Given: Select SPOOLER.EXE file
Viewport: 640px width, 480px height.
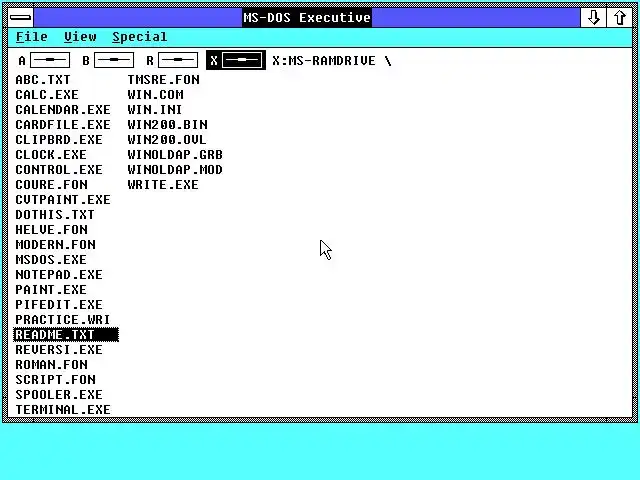Looking at the screenshot, I should [x=59, y=395].
